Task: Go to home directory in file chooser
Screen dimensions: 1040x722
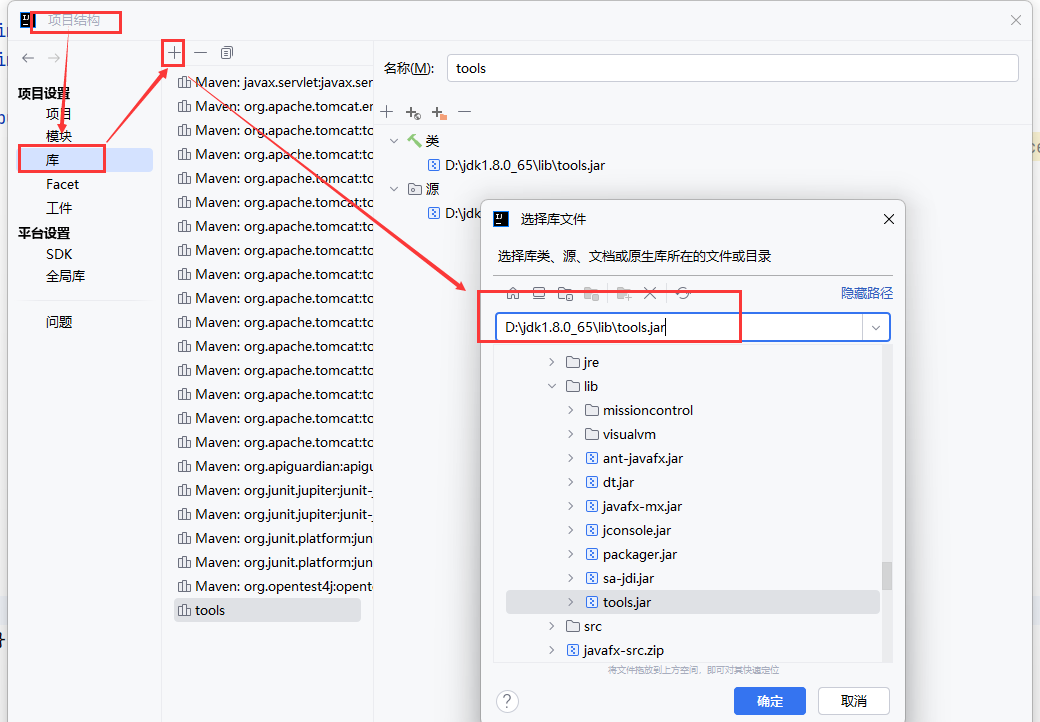Action: coord(513,293)
